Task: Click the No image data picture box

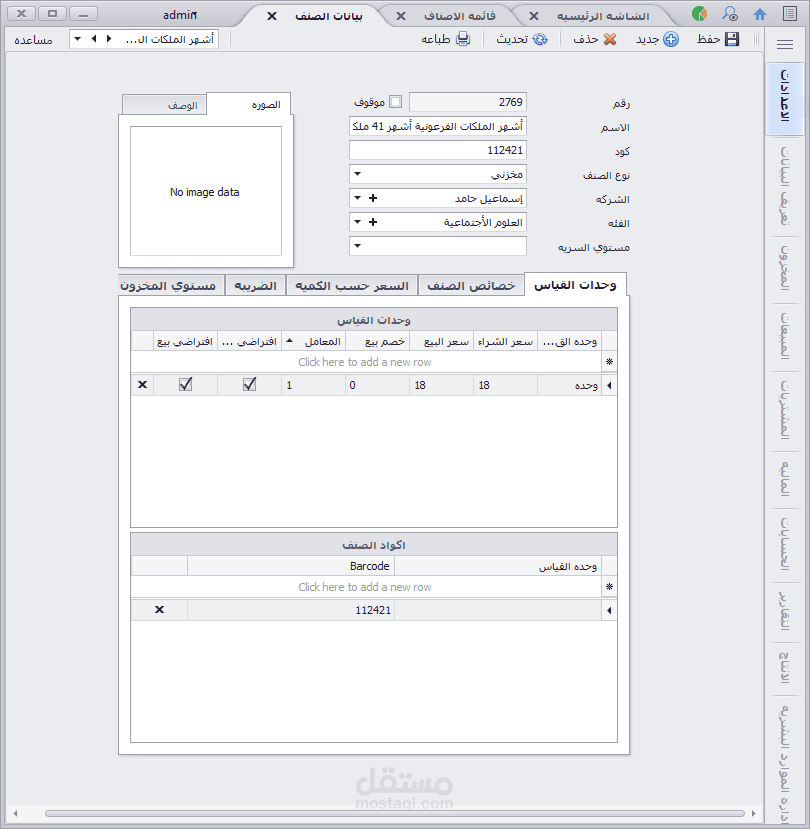Action: [206, 191]
